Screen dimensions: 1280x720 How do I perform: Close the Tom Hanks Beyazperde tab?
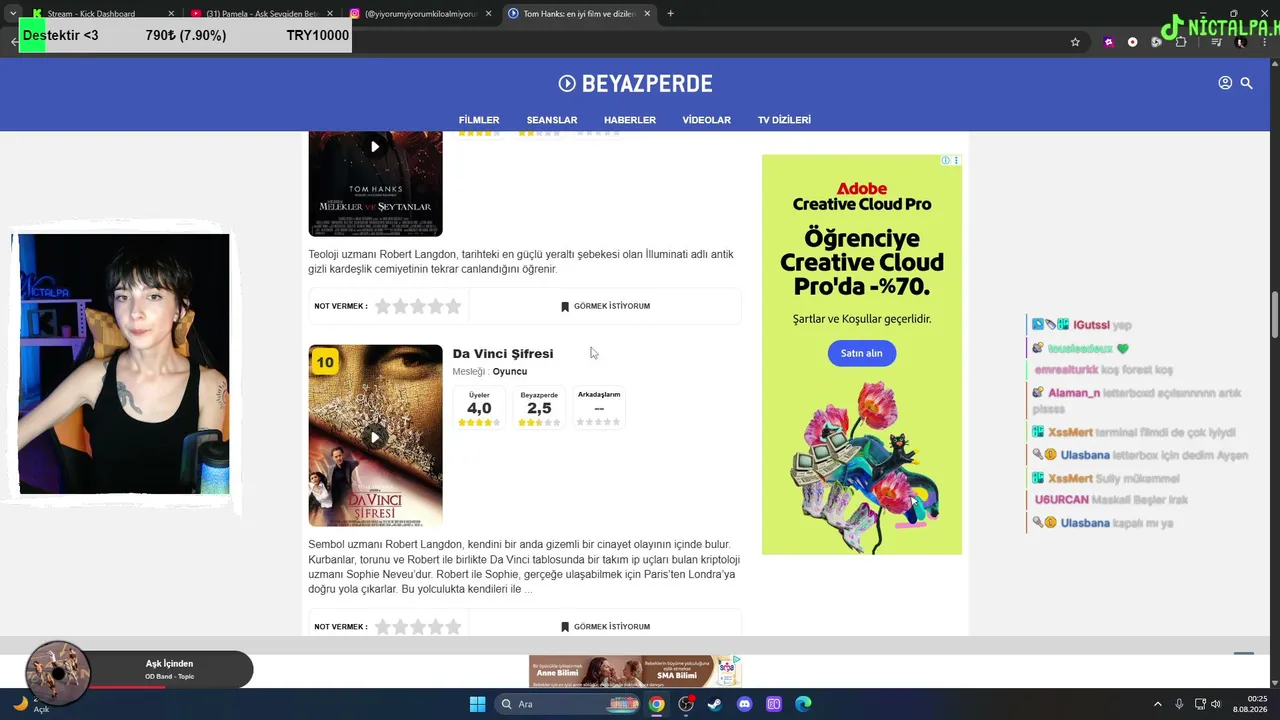click(x=647, y=14)
